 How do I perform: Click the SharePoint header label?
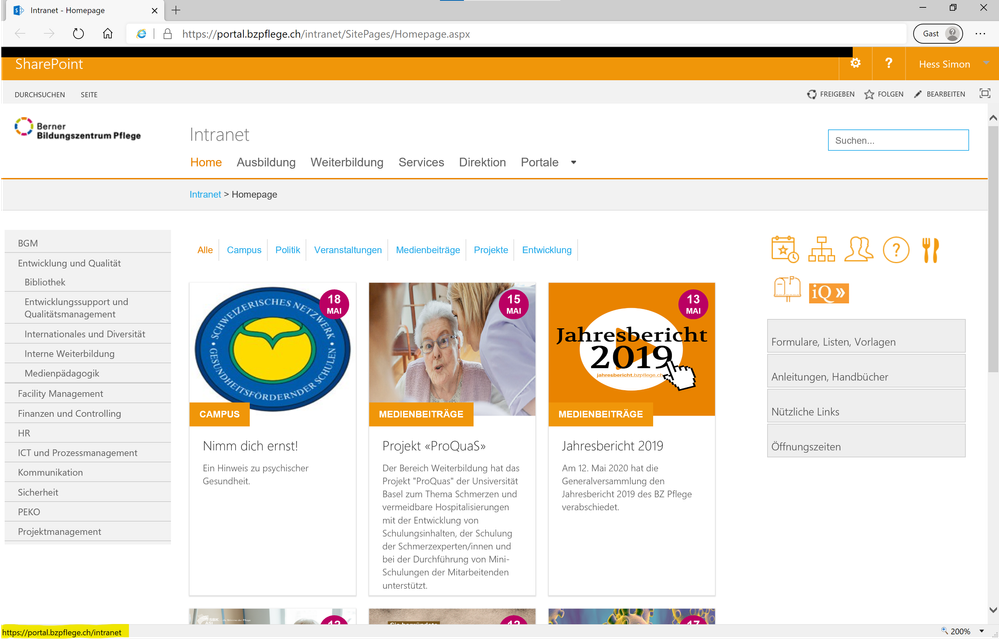pos(49,64)
